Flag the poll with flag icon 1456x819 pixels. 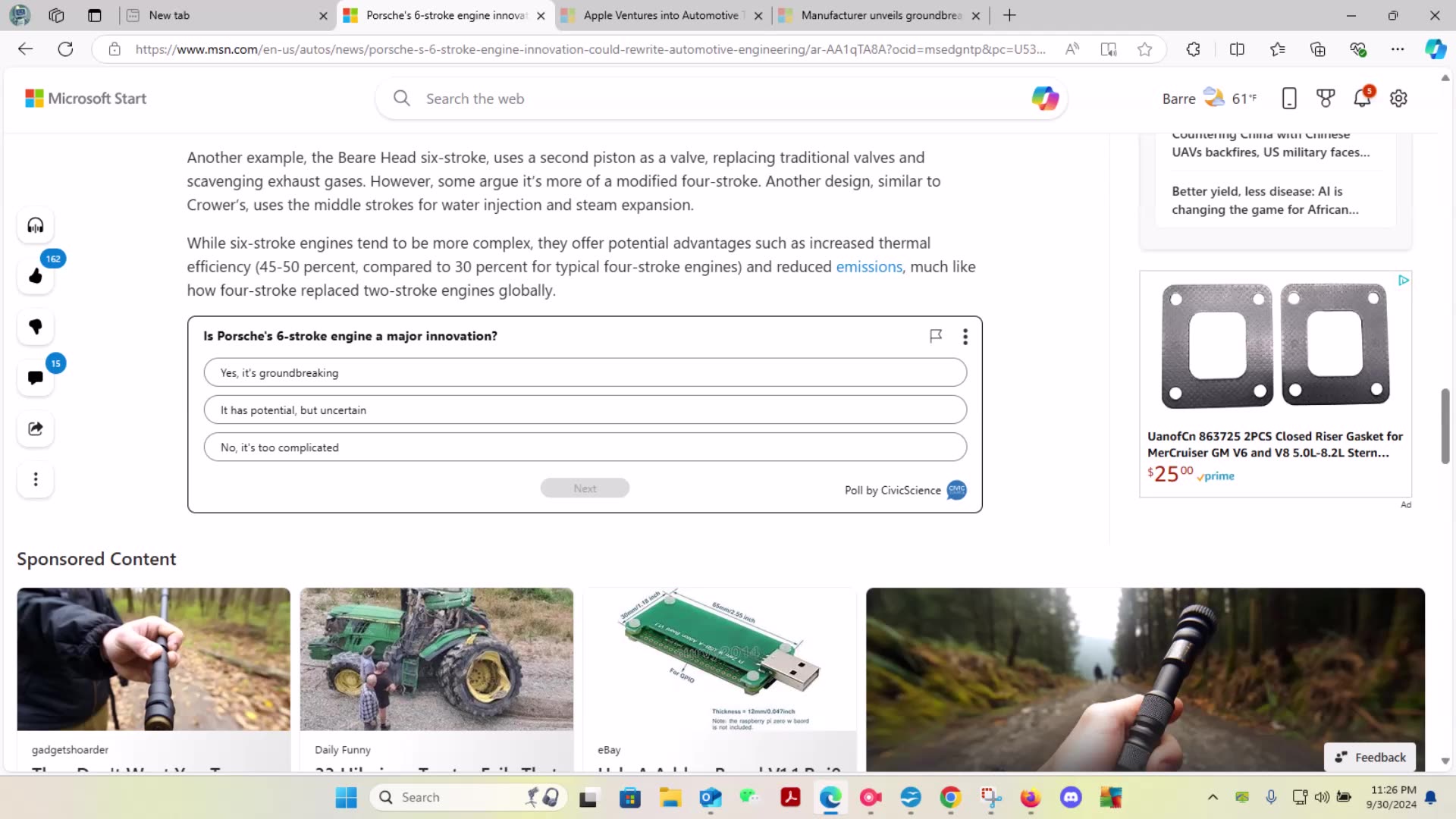pyautogui.click(x=936, y=336)
